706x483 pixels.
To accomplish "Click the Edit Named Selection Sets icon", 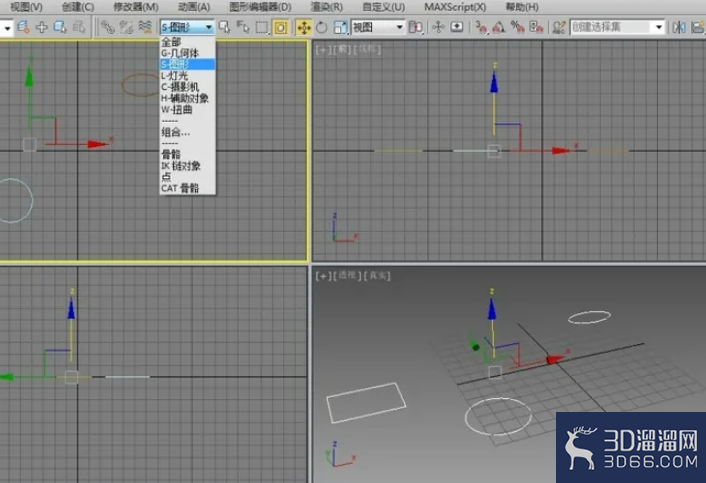I will click(x=559, y=27).
